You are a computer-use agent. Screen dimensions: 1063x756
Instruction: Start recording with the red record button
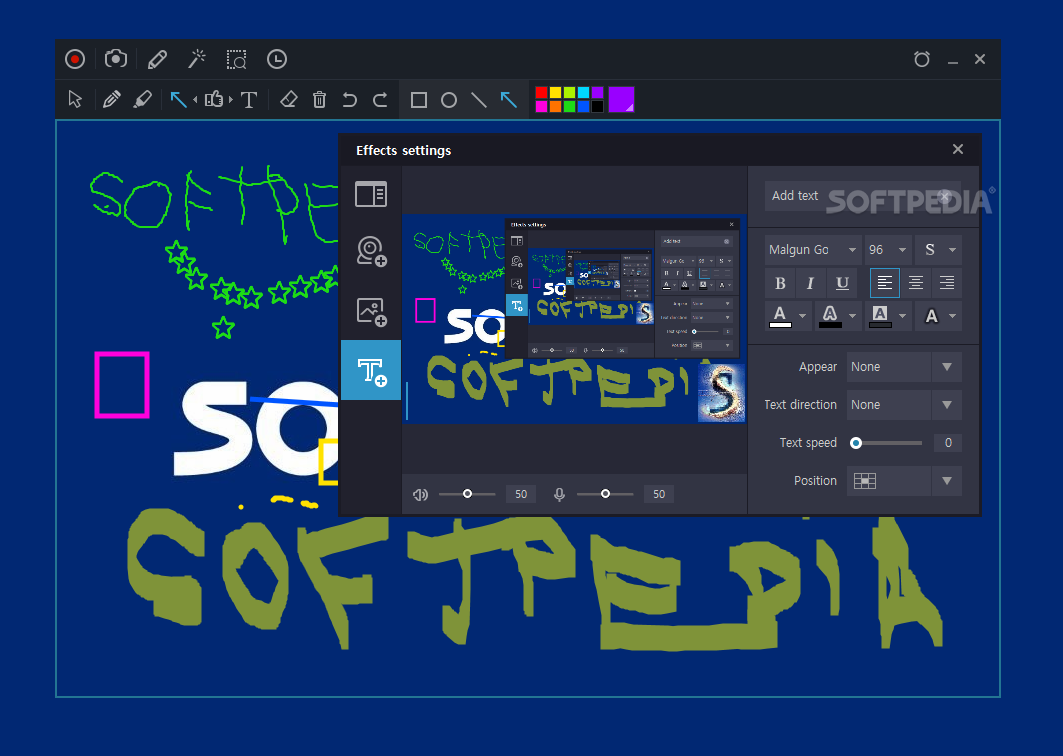pos(75,60)
